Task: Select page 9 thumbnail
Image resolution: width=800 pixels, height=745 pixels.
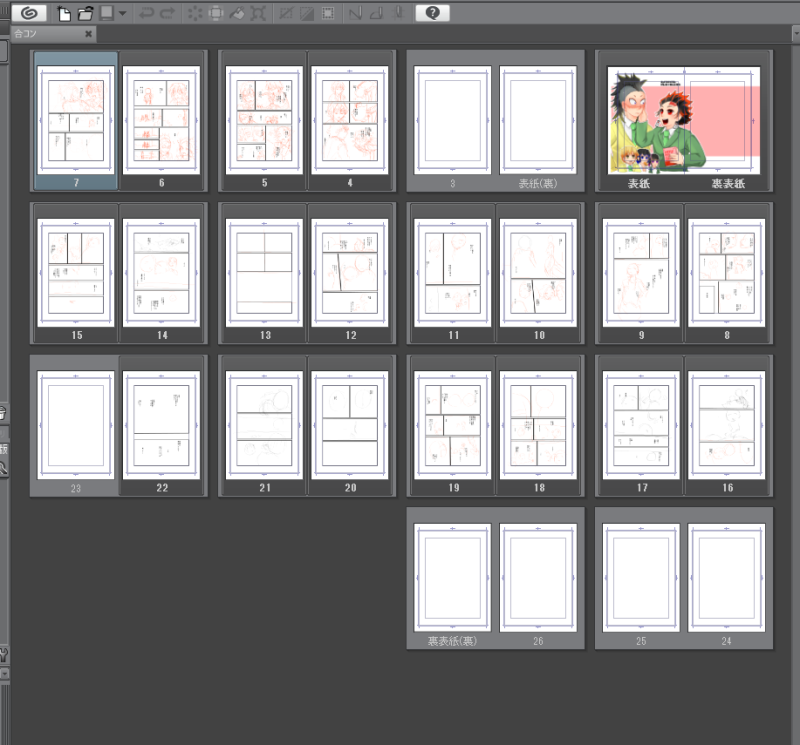Action: tap(641, 272)
